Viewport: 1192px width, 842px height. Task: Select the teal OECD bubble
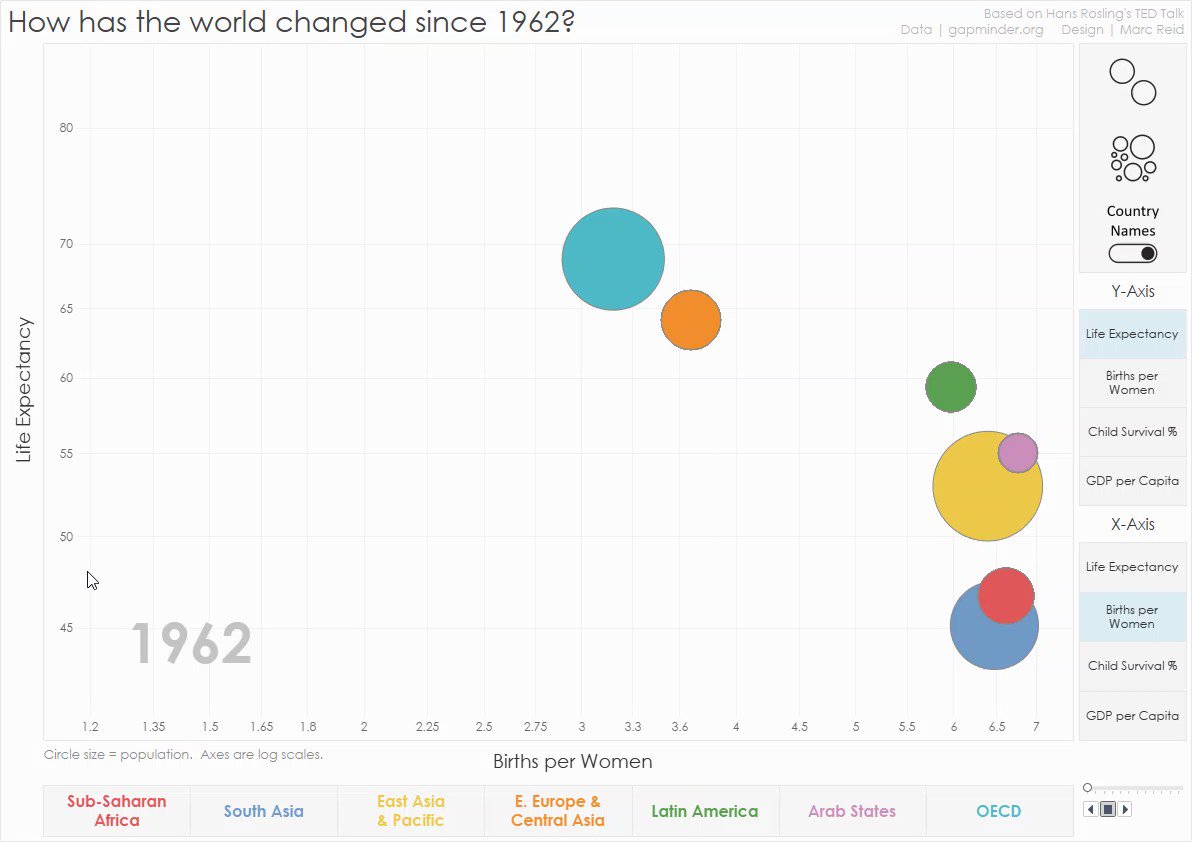point(613,259)
